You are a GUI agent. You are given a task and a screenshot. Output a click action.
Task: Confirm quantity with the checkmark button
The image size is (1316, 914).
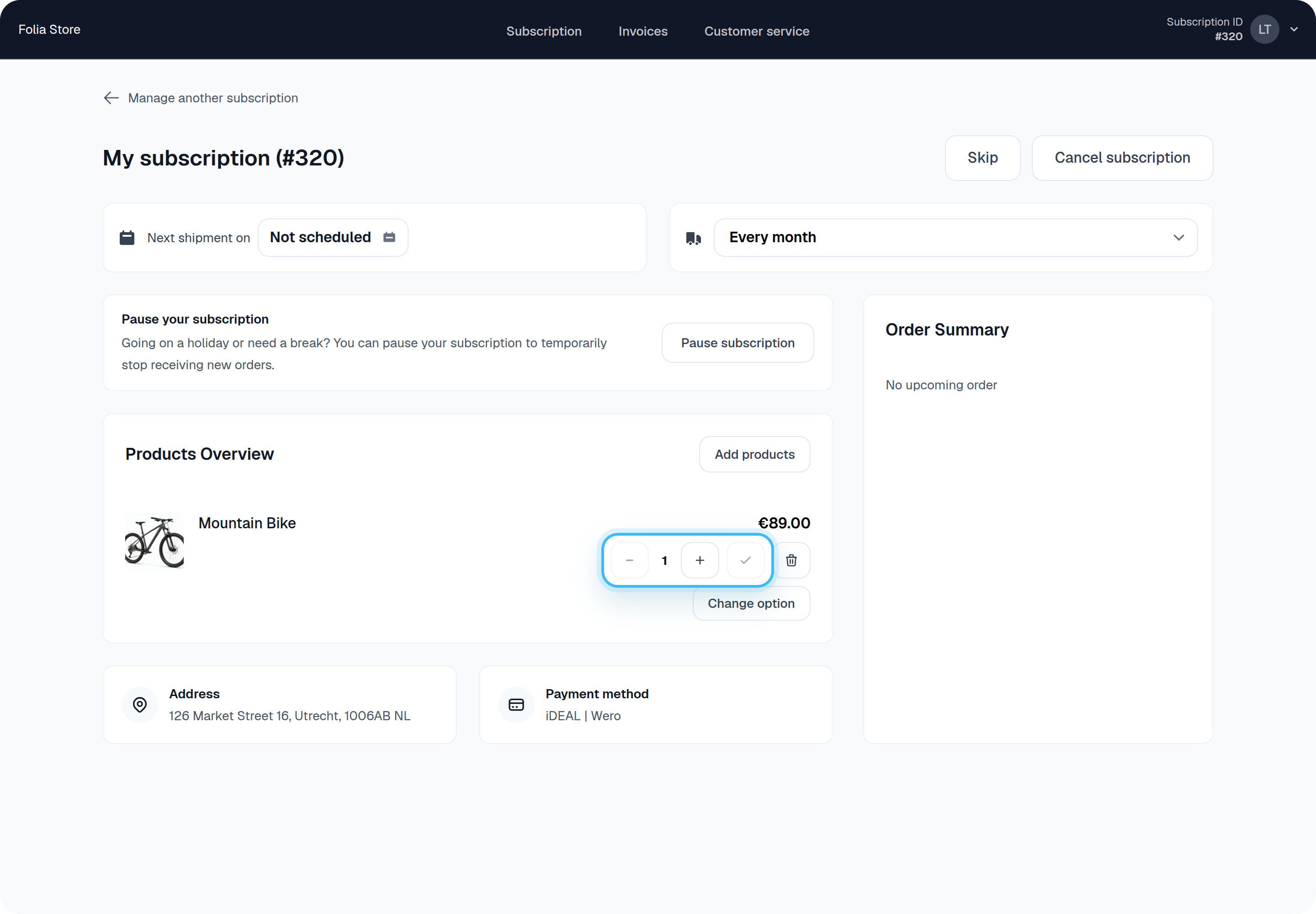[x=745, y=560]
